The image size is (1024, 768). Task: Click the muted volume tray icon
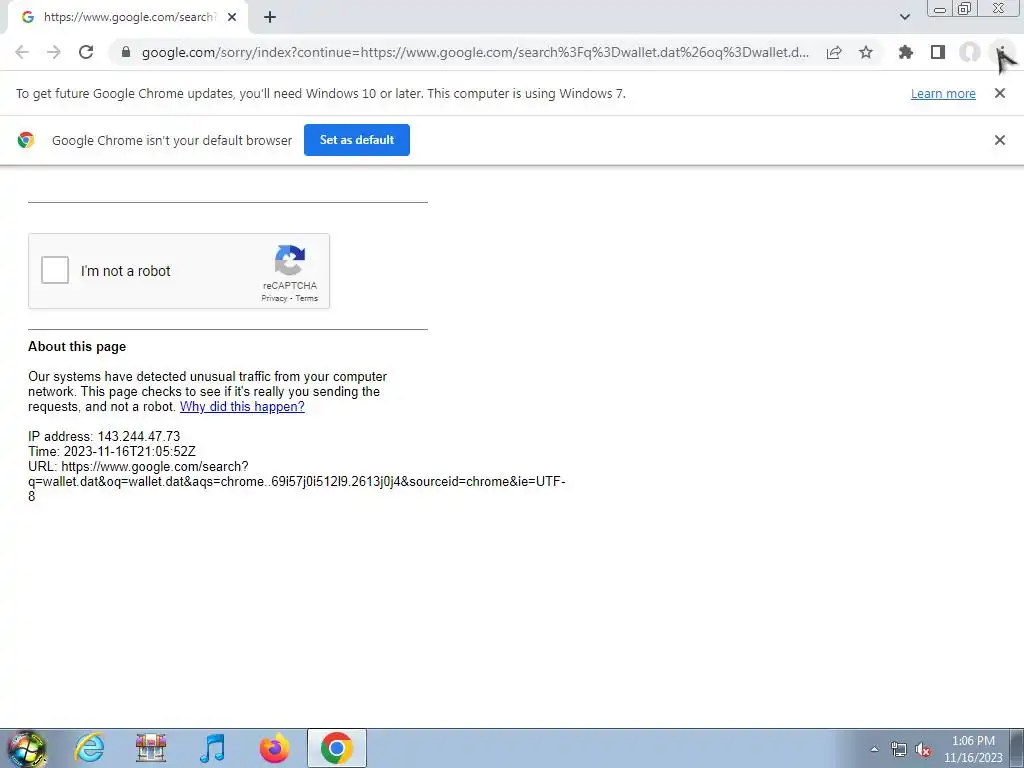click(x=923, y=749)
